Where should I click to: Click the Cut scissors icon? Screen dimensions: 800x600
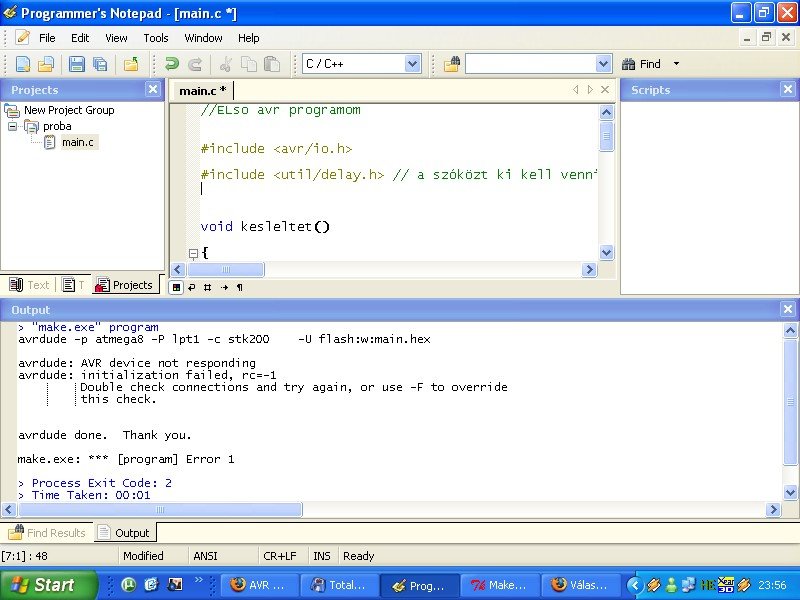[x=226, y=64]
